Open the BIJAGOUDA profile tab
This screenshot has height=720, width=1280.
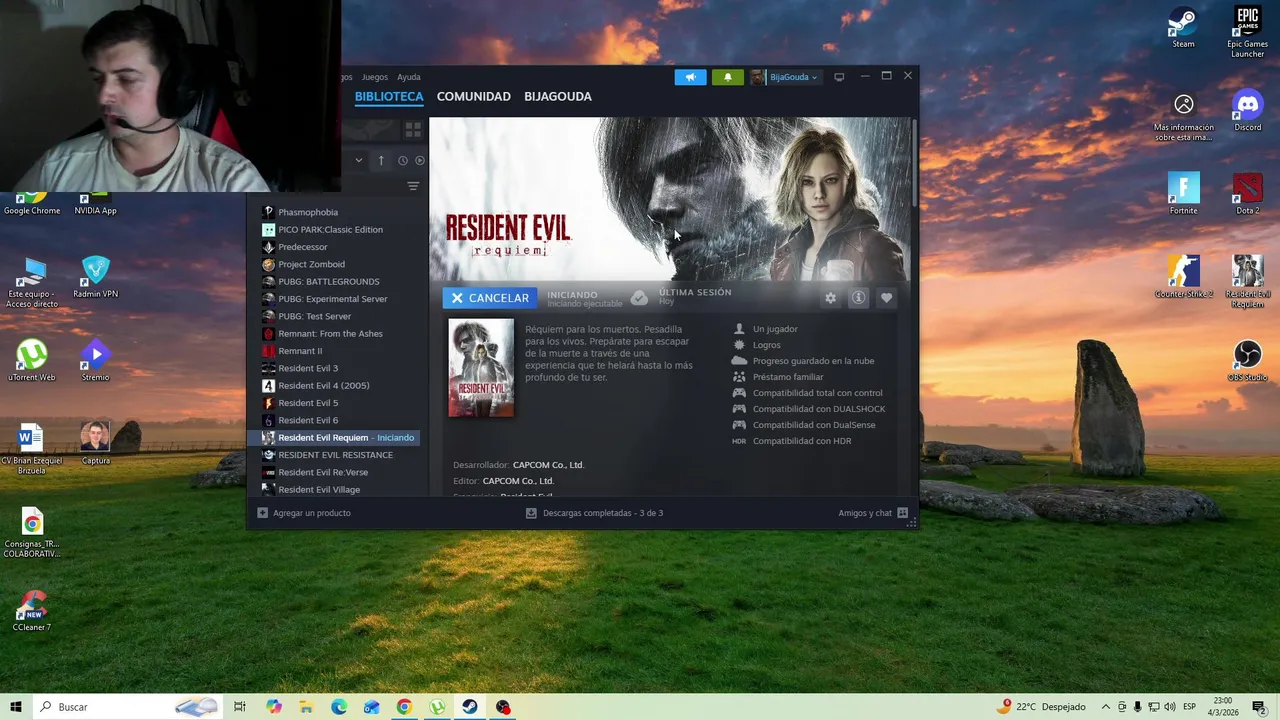[558, 97]
